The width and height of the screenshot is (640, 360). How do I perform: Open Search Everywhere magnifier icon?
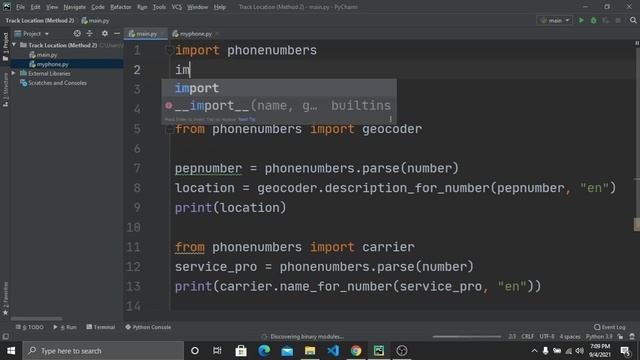tap(633, 20)
